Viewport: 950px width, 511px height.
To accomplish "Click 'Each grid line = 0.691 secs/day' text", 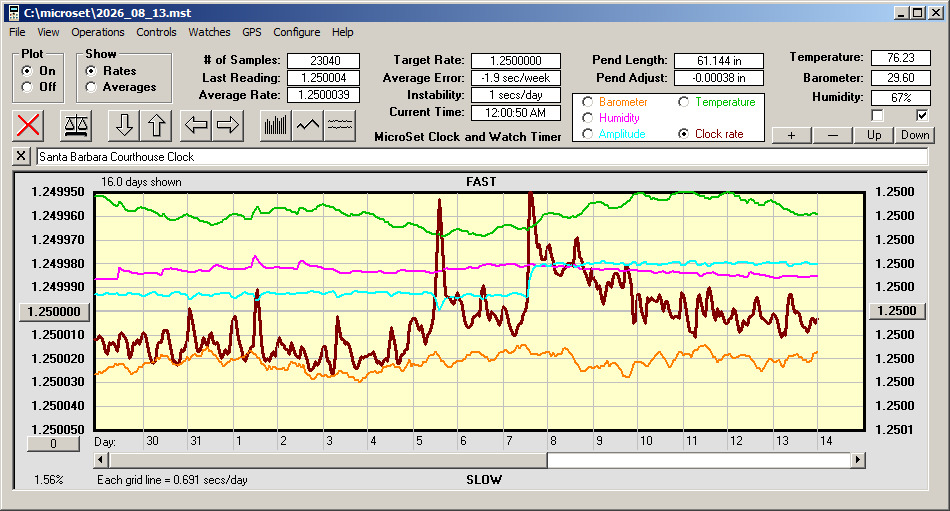I will tap(172, 480).
